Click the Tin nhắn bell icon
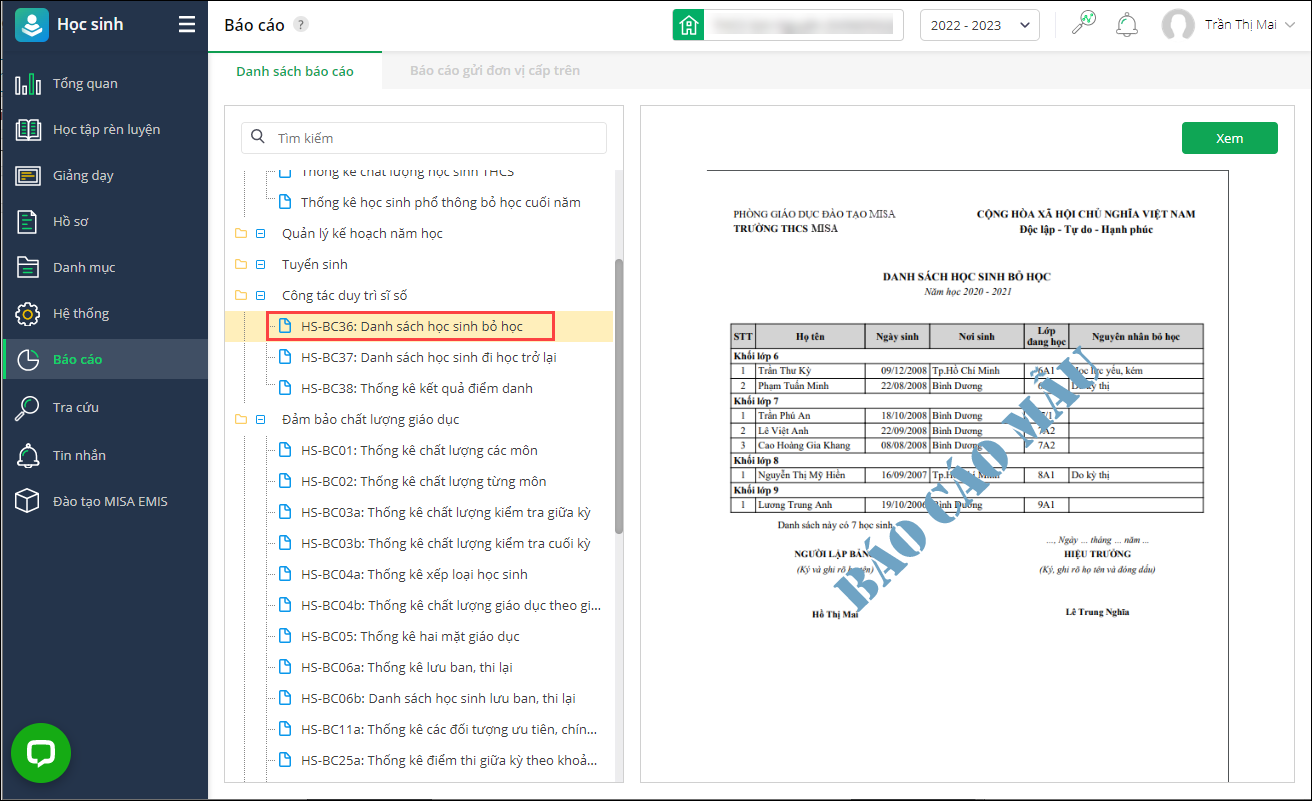This screenshot has width=1312, height=801. click(28, 455)
